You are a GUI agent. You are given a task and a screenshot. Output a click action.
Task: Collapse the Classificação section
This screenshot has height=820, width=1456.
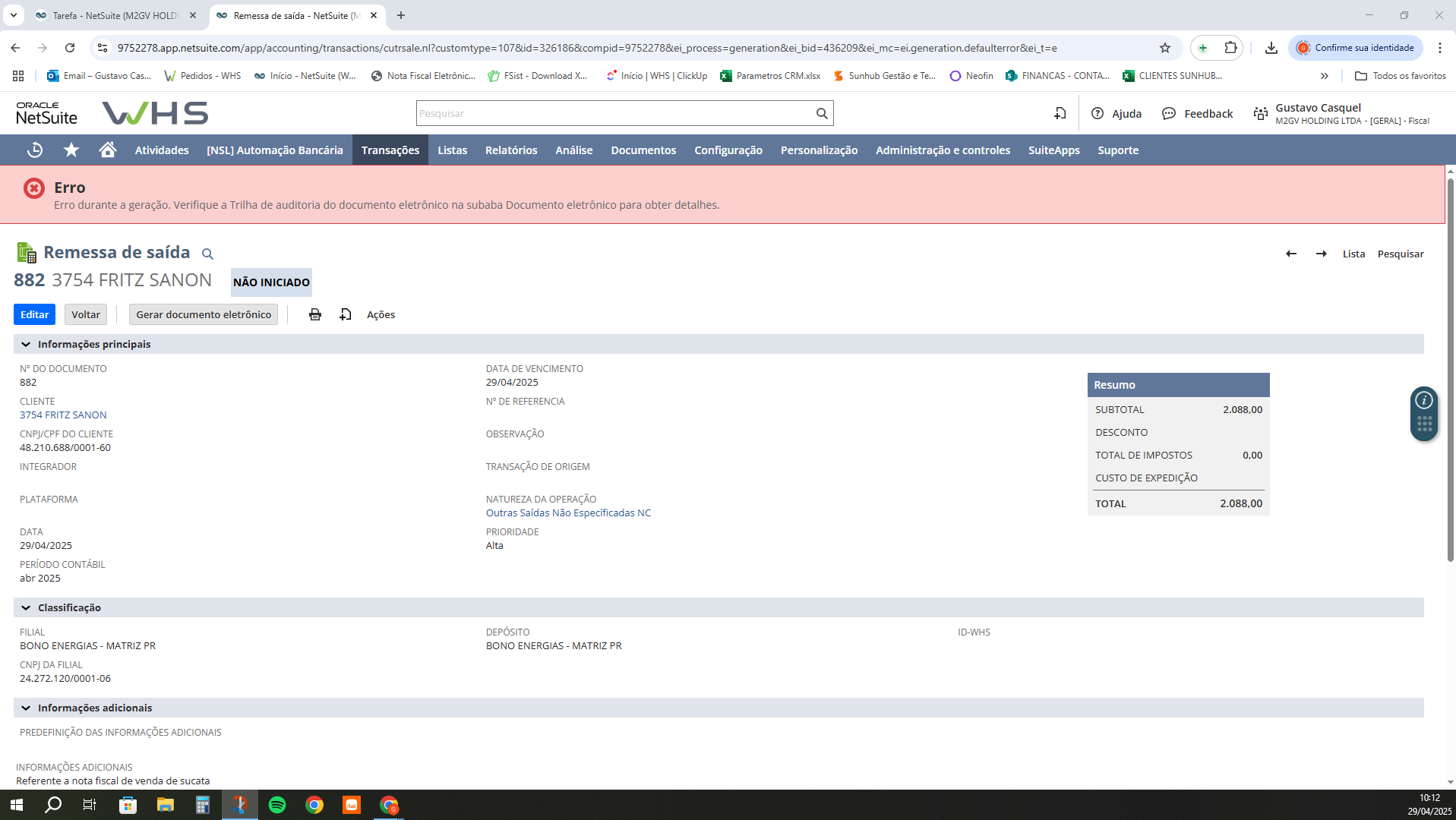click(x=26, y=608)
